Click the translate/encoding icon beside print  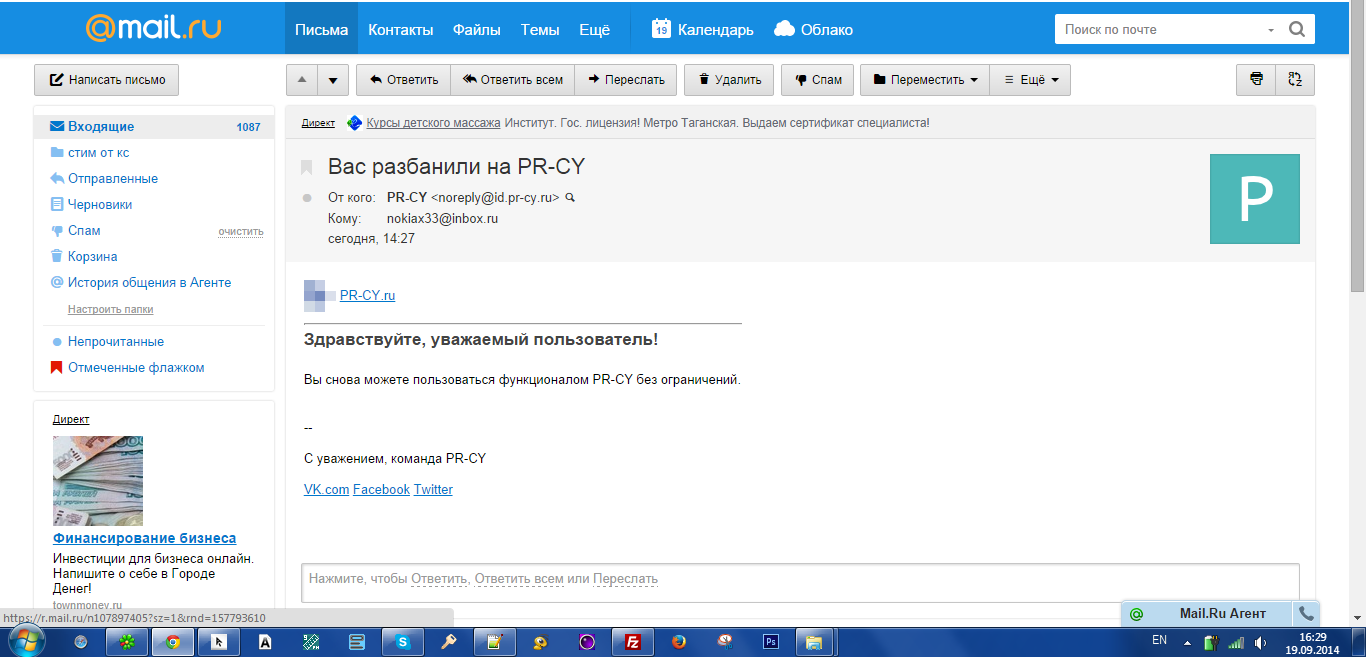pyautogui.click(x=1295, y=80)
